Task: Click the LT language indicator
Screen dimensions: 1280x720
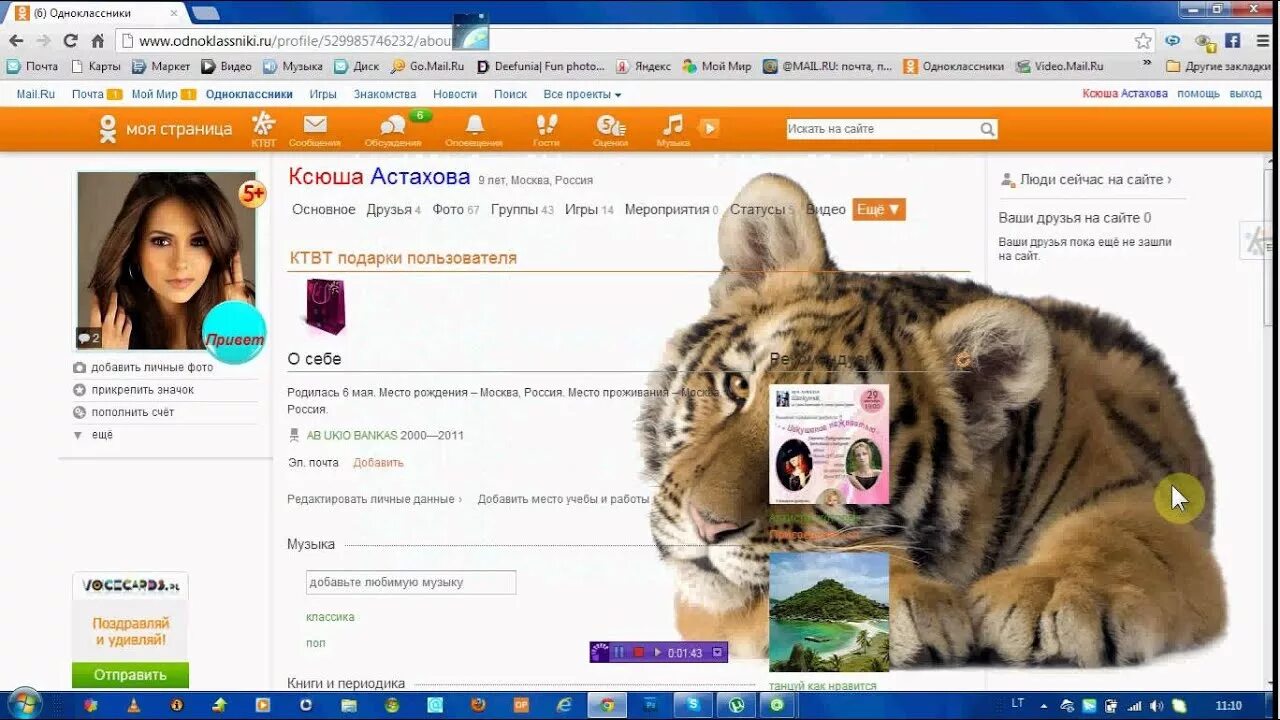Action: tap(1018, 705)
